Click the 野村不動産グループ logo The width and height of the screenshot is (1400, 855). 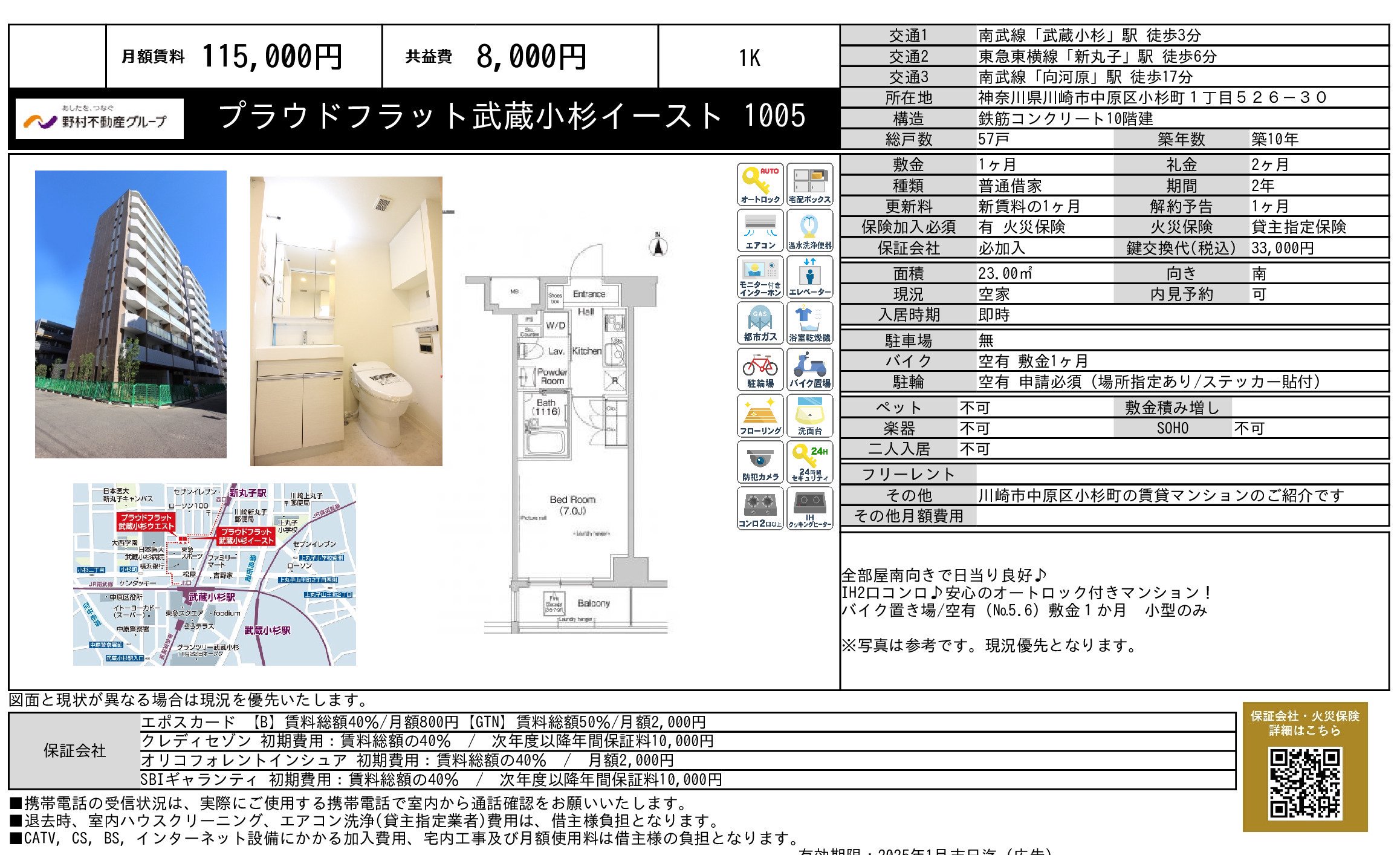(100, 119)
